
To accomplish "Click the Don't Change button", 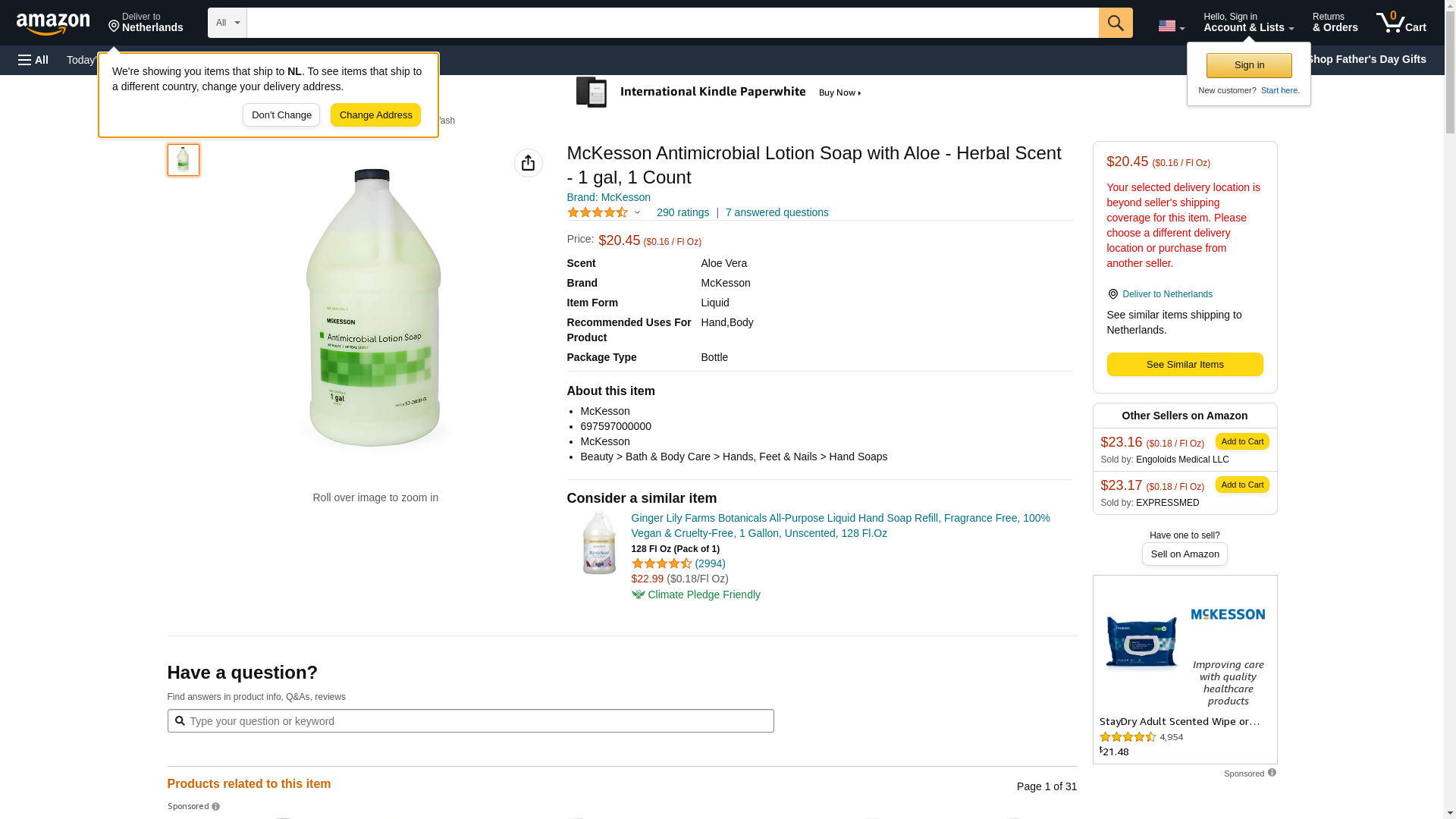I will [281, 115].
